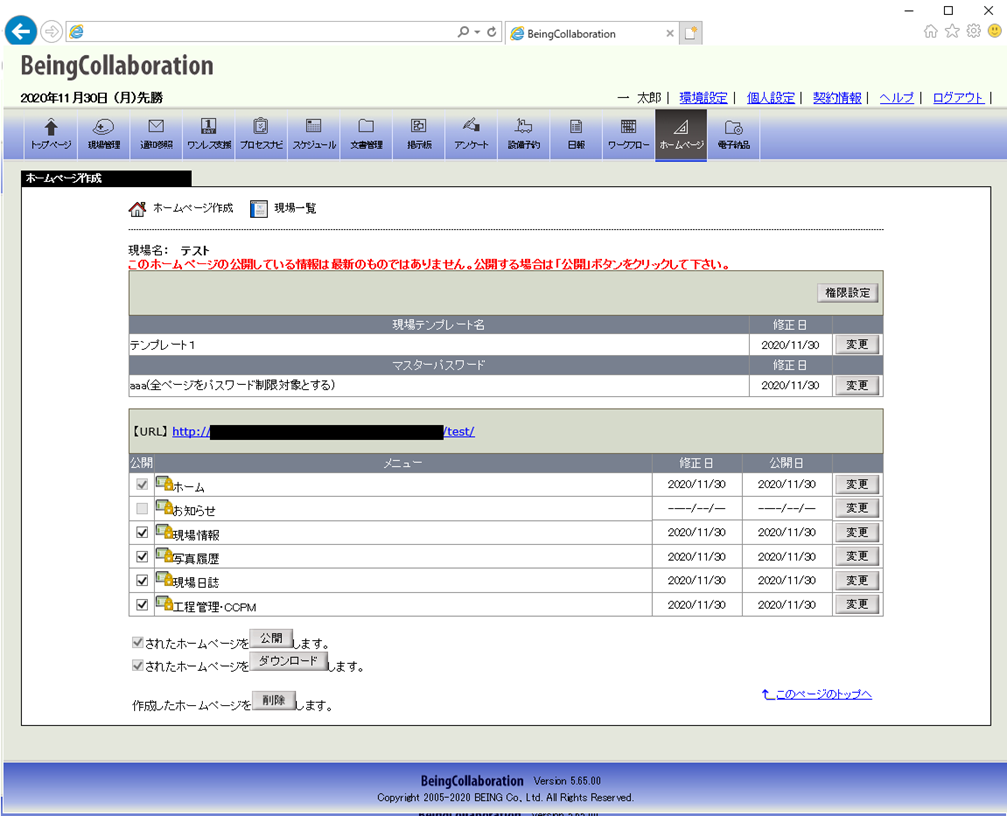Uncheck the 公開 checkbox for 工程管理・CCPM

point(142,604)
